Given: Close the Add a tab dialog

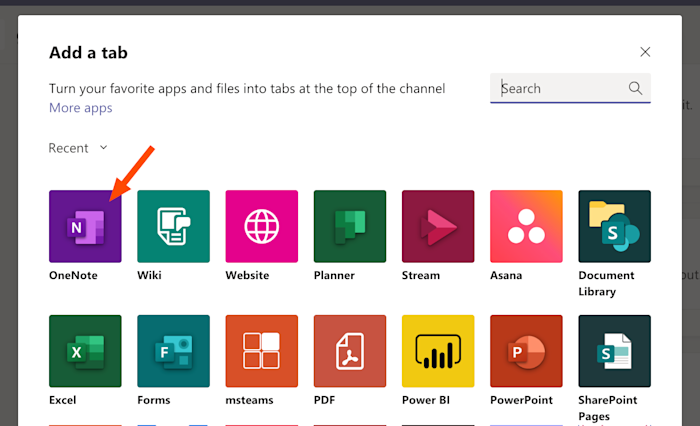Looking at the screenshot, I should click(645, 52).
